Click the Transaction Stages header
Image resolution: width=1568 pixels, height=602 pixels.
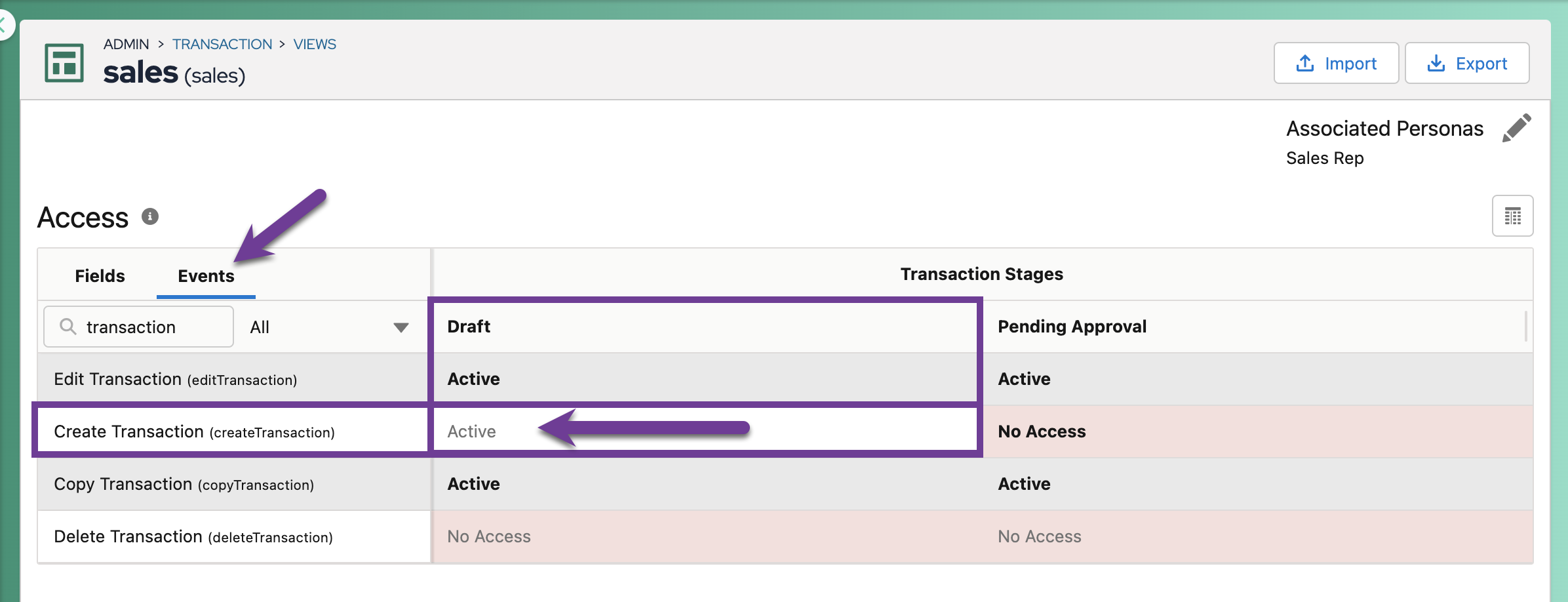pyautogui.click(x=981, y=274)
